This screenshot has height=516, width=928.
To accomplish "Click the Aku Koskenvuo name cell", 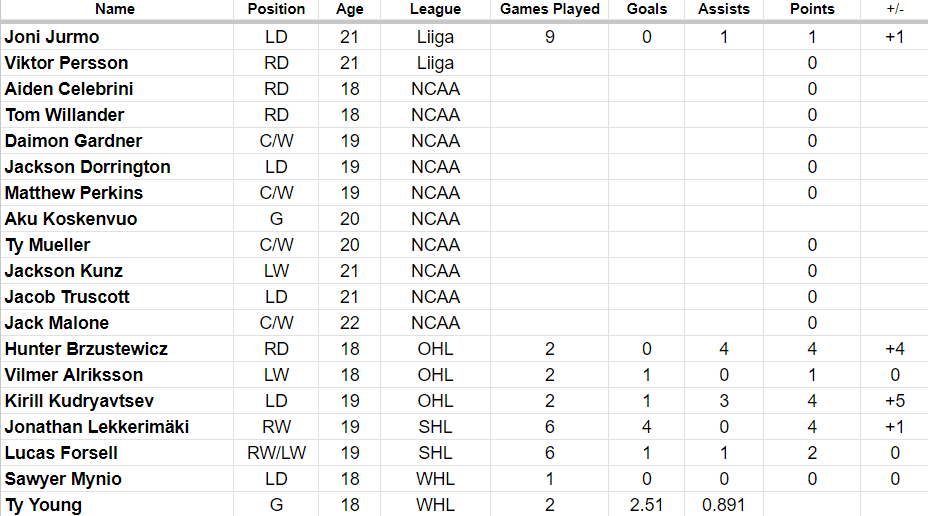I will pyautogui.click(x=71, y=219).
